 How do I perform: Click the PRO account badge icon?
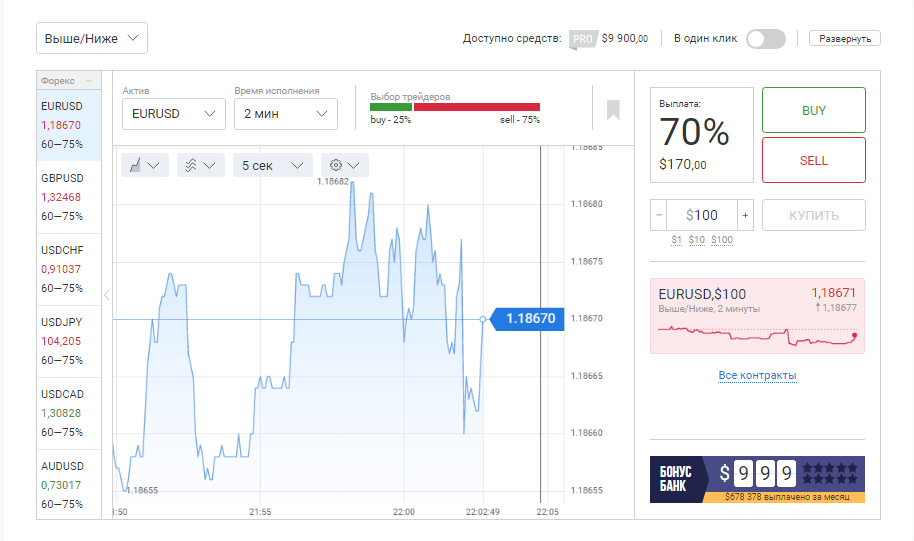(583, 39)
